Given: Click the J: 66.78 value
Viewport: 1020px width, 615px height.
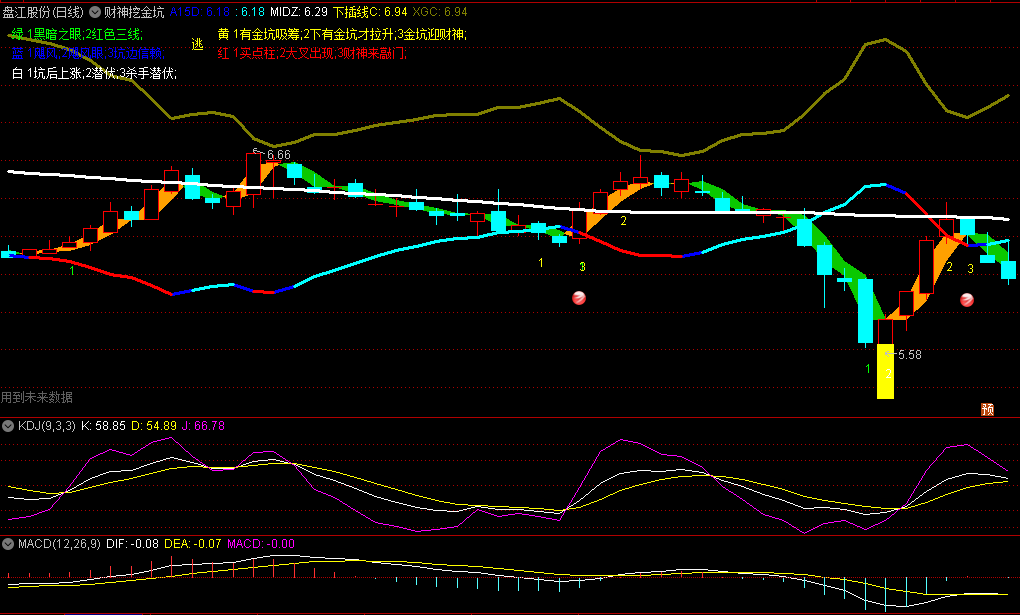Looking at the screenshot, I should coord(203,426).
